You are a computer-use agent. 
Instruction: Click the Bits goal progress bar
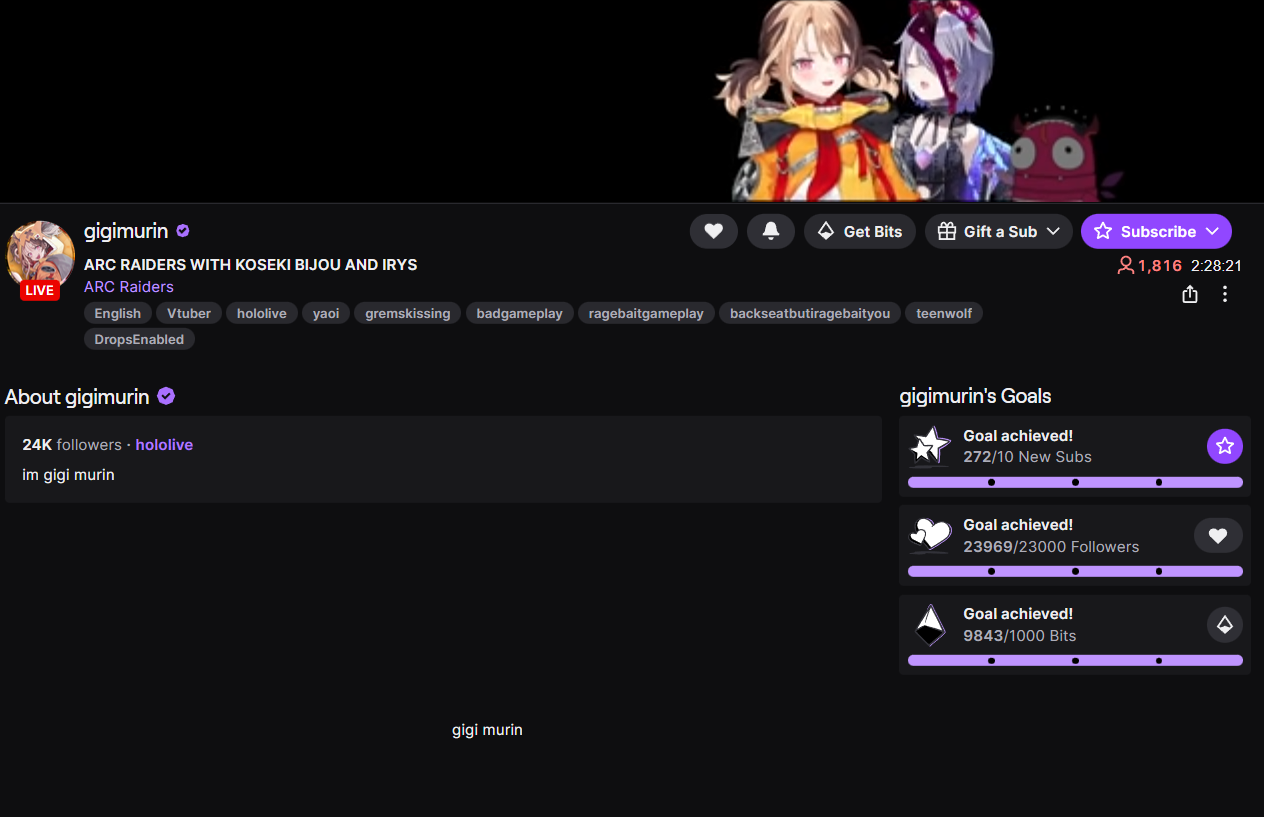point(1075,661)
